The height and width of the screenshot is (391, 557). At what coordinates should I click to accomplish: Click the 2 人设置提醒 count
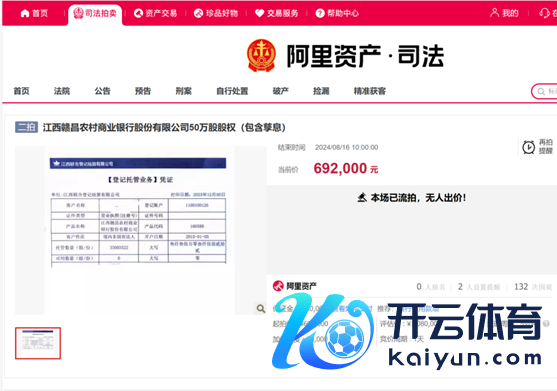tap(479, 287)
